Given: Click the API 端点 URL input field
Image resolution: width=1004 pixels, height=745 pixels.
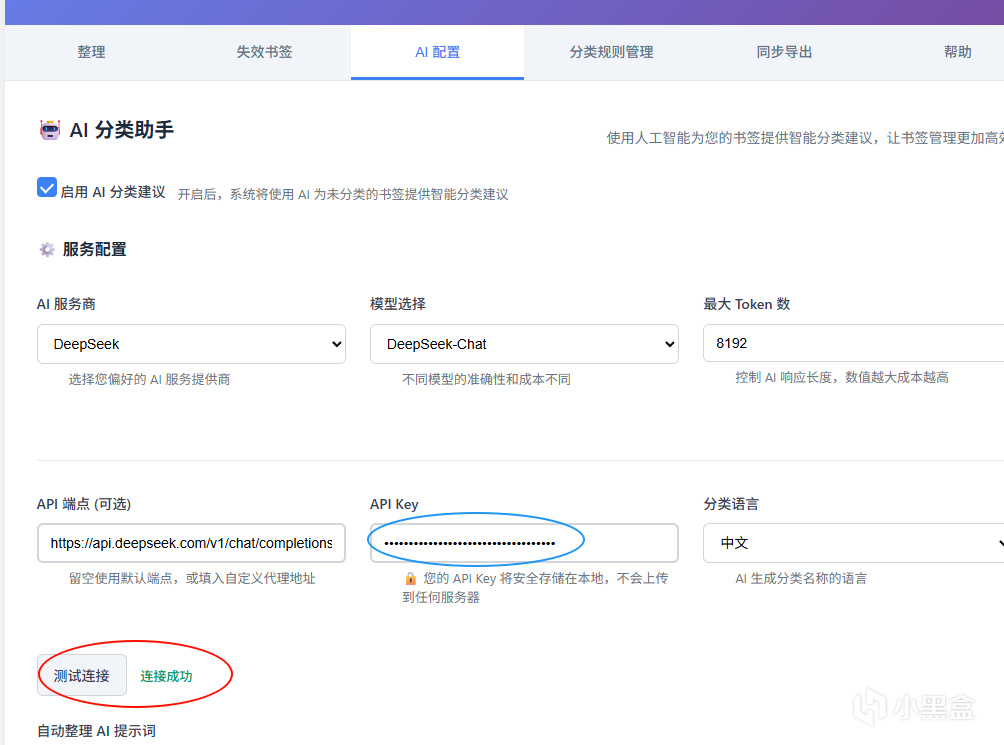Looking at the screenshot, I should pos(191,543).
